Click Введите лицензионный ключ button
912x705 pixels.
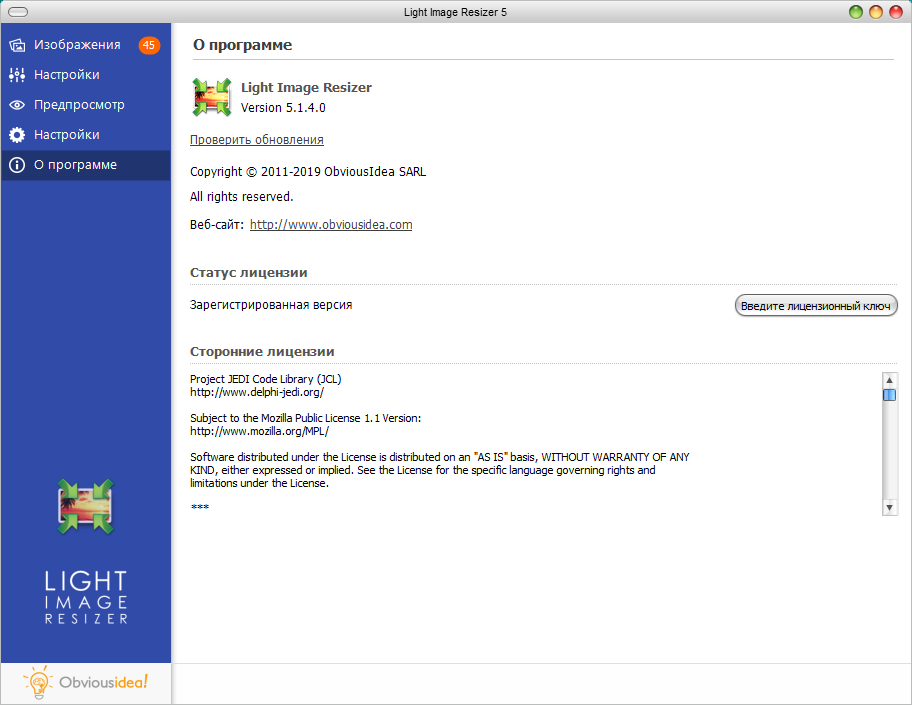tap(816, 305)
